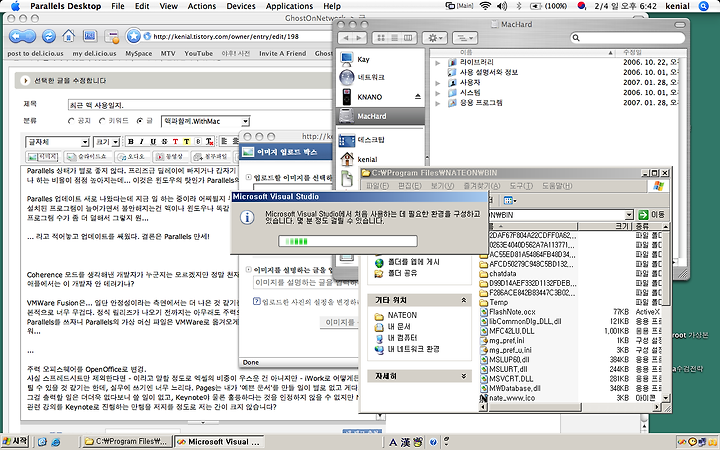The width and height of the screenshot is (720, 450).
Task: Click the Explorer views icon dropdown
Action: coord(510,201)
